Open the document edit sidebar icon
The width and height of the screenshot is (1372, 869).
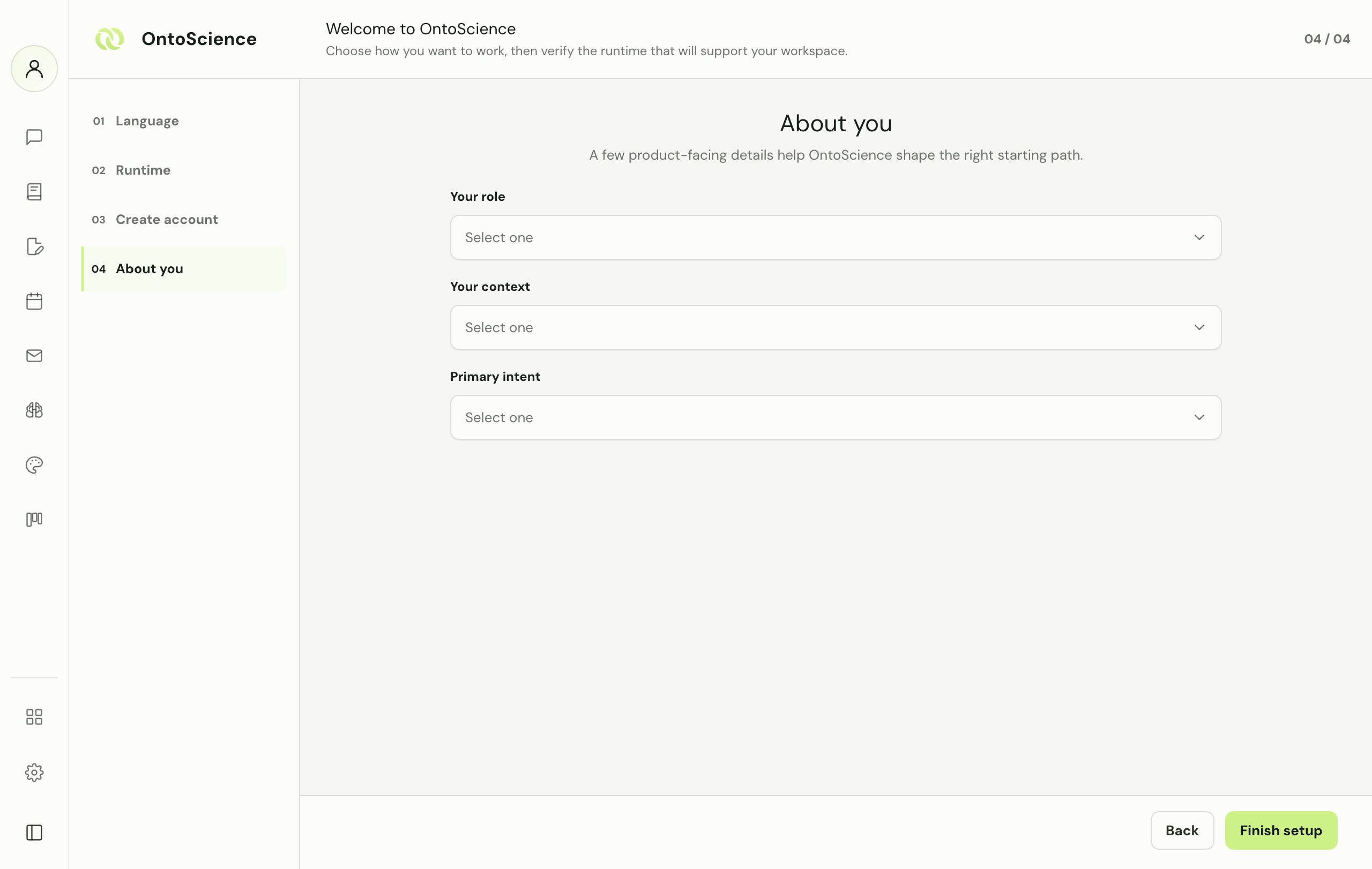(x=34, y=246)
